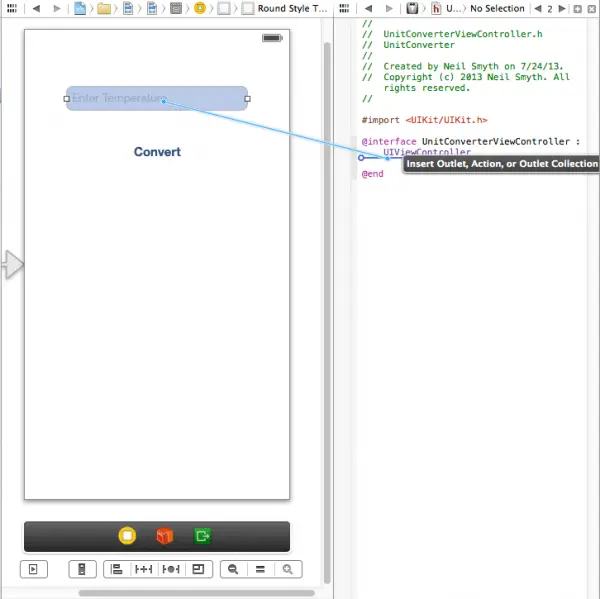Open the Resizing Behavior button
This screenshot has height=599, width=600.
click(x=198, y=569)
